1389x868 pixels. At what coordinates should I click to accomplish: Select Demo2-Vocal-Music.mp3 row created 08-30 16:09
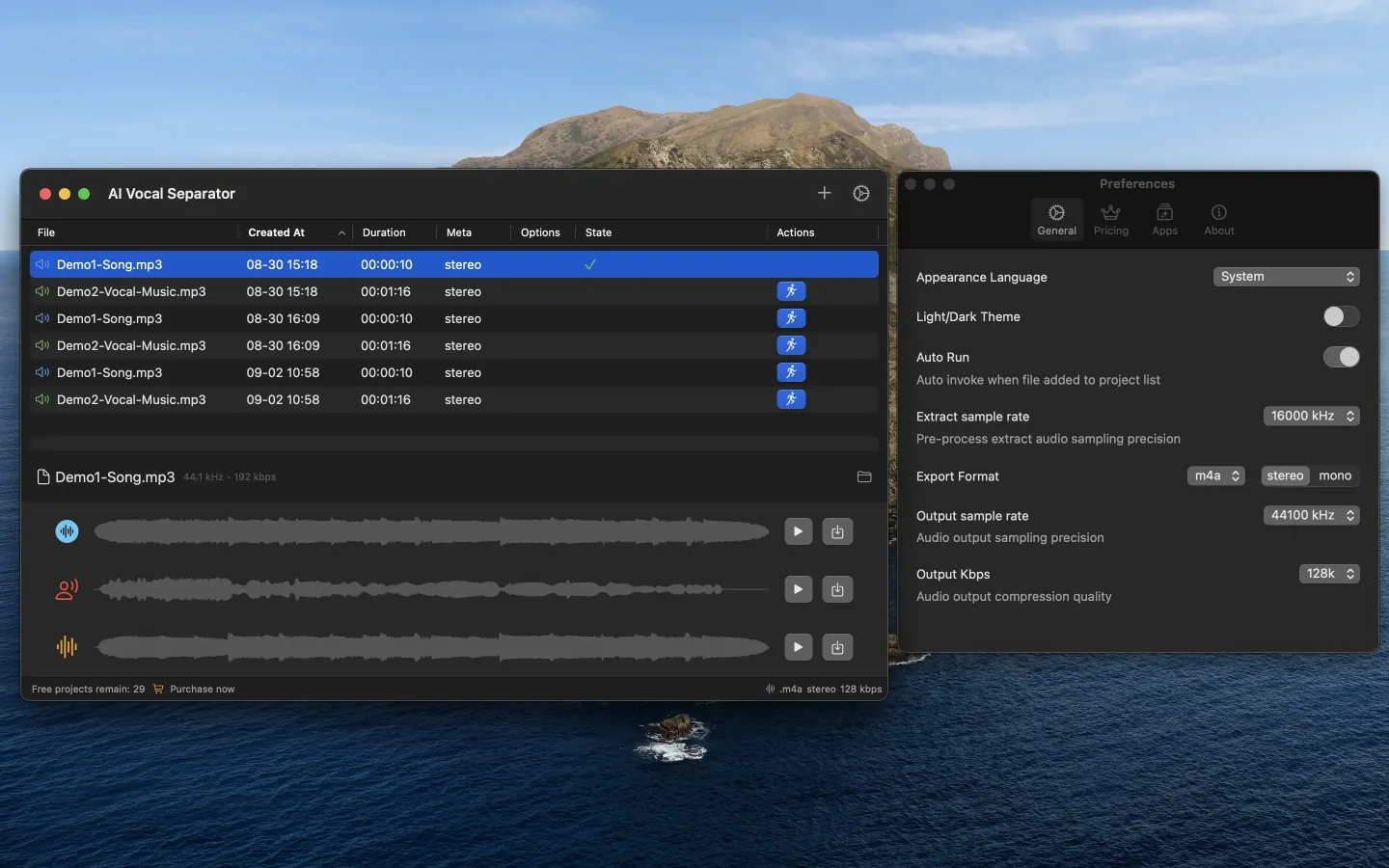454,345
